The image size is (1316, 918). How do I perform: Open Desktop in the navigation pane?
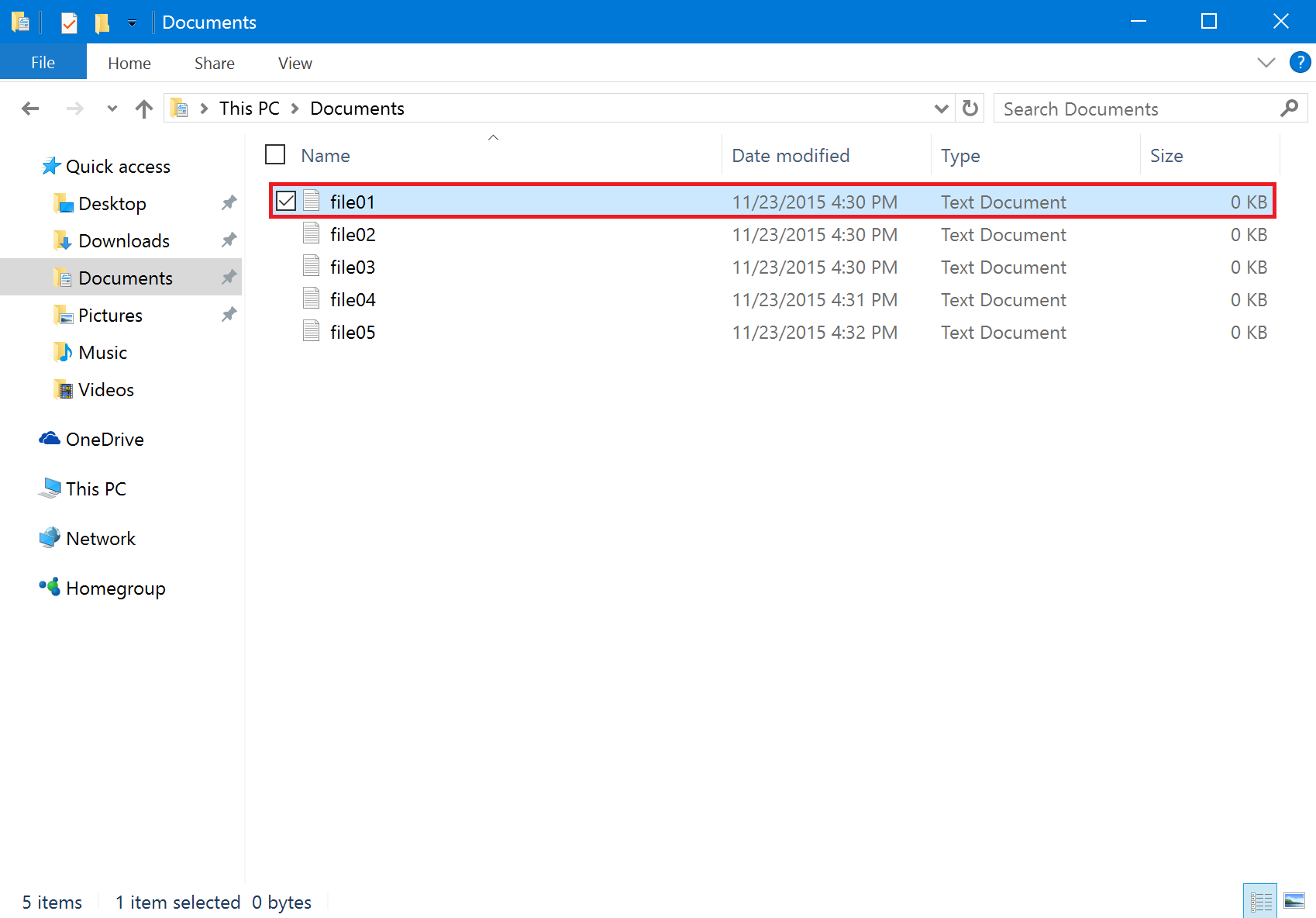(x=112, y=204)
